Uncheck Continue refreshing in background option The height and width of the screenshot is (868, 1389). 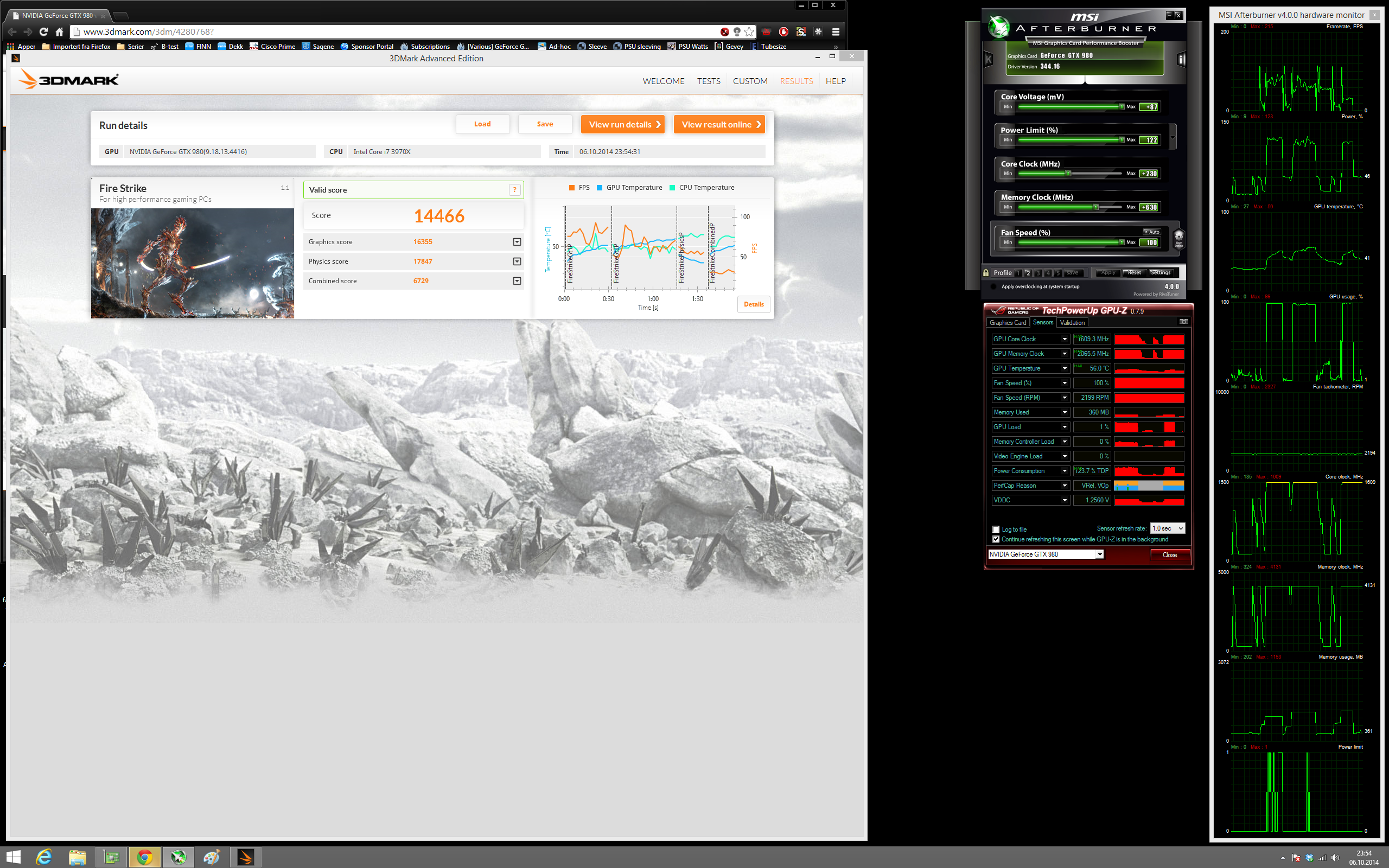tap(996, 539)
